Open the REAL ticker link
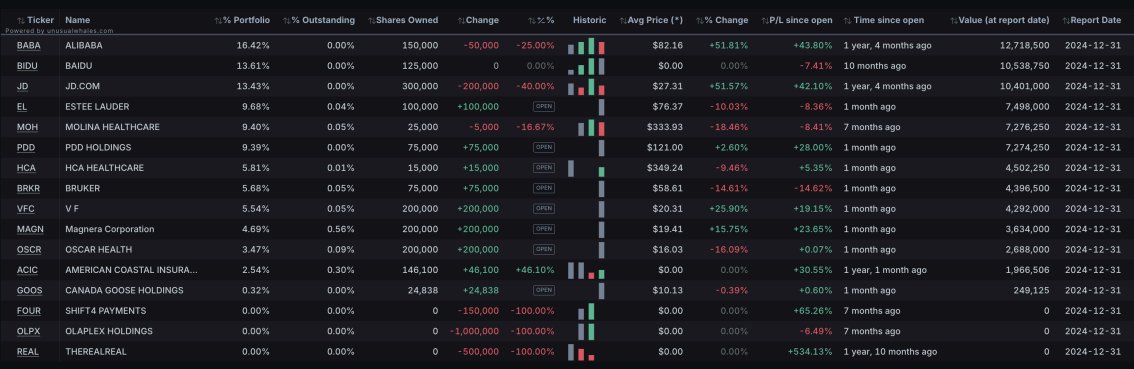The height and width of the screenshot is (369, 1134). tap(28, 352)
